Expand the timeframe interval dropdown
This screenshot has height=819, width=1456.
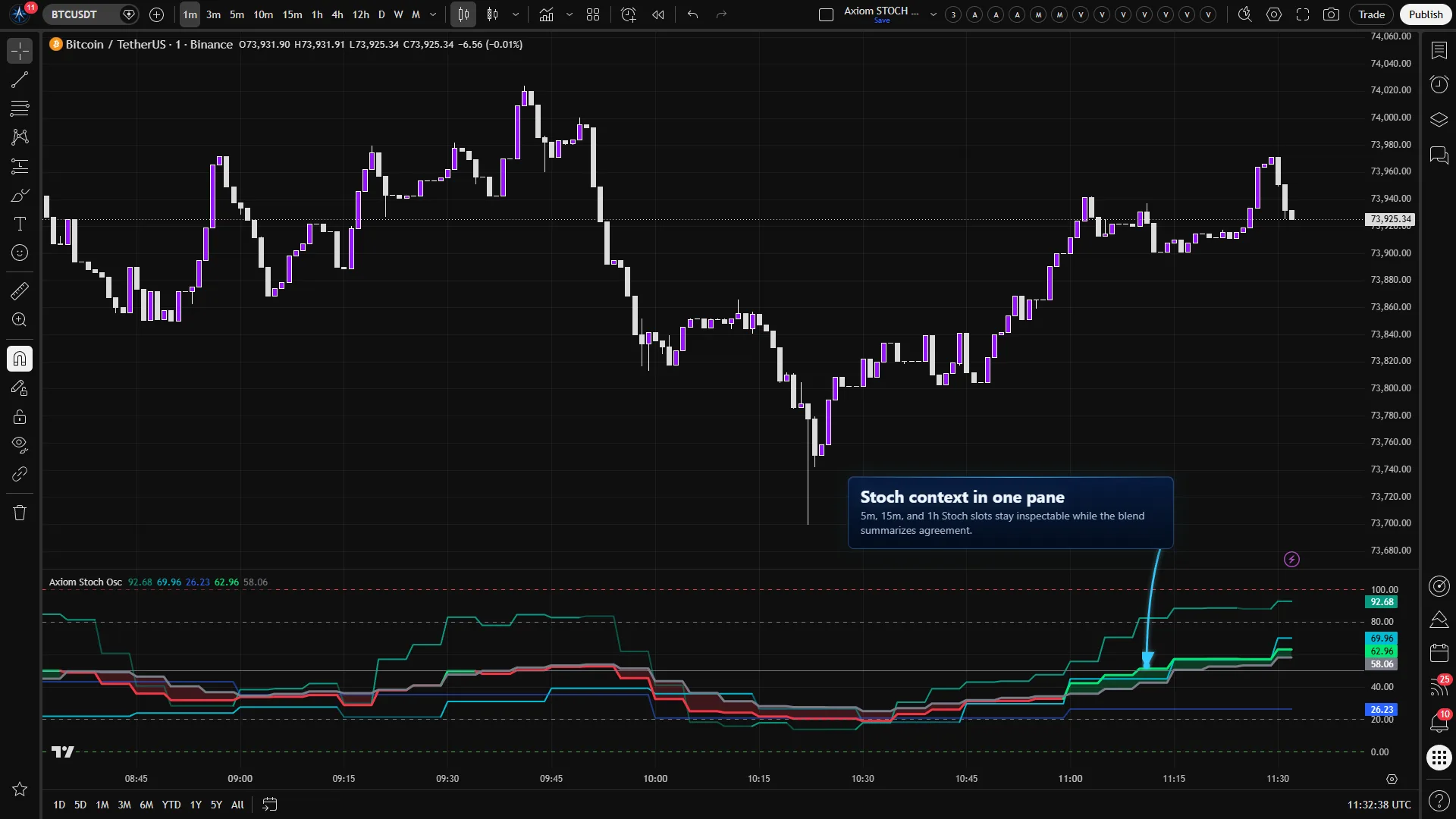coord(433,14)
